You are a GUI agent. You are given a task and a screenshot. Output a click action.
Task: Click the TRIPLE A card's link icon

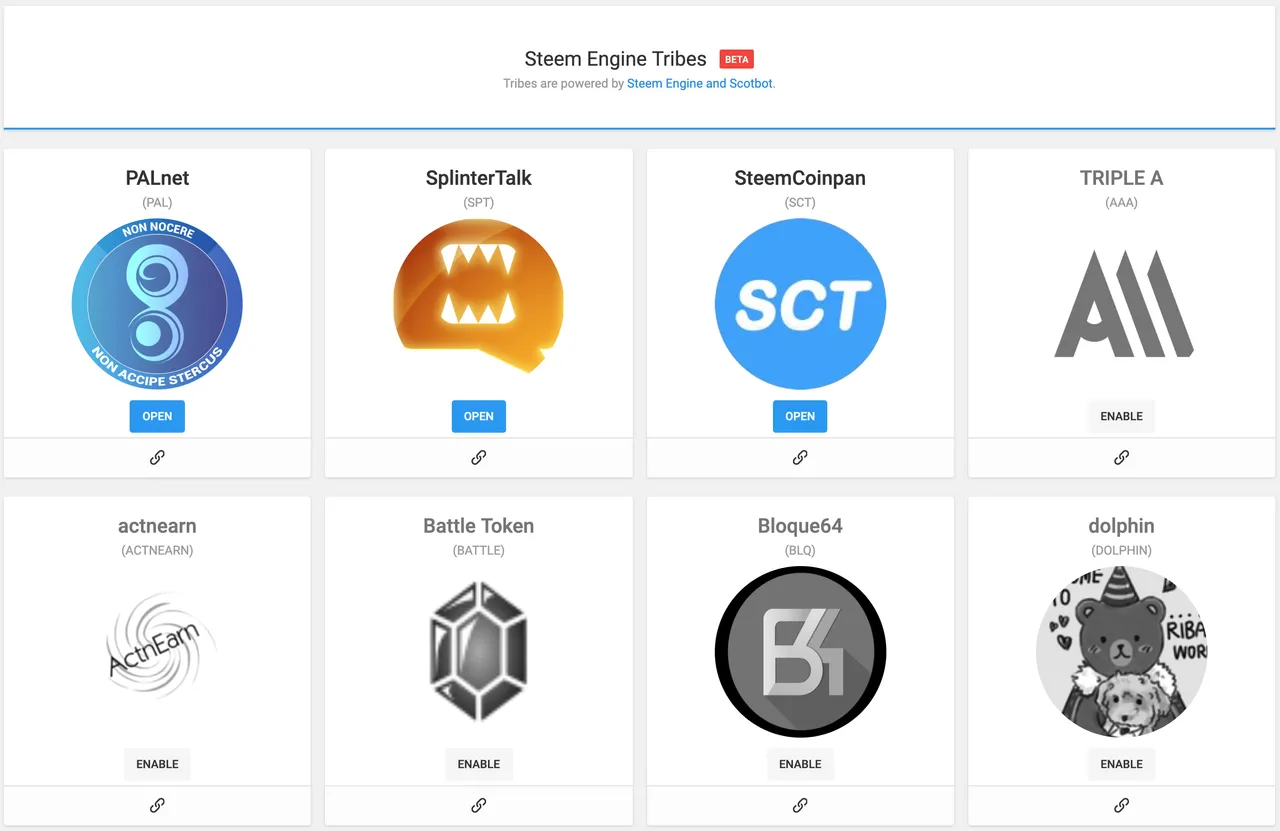click(x=1121, y=457)
